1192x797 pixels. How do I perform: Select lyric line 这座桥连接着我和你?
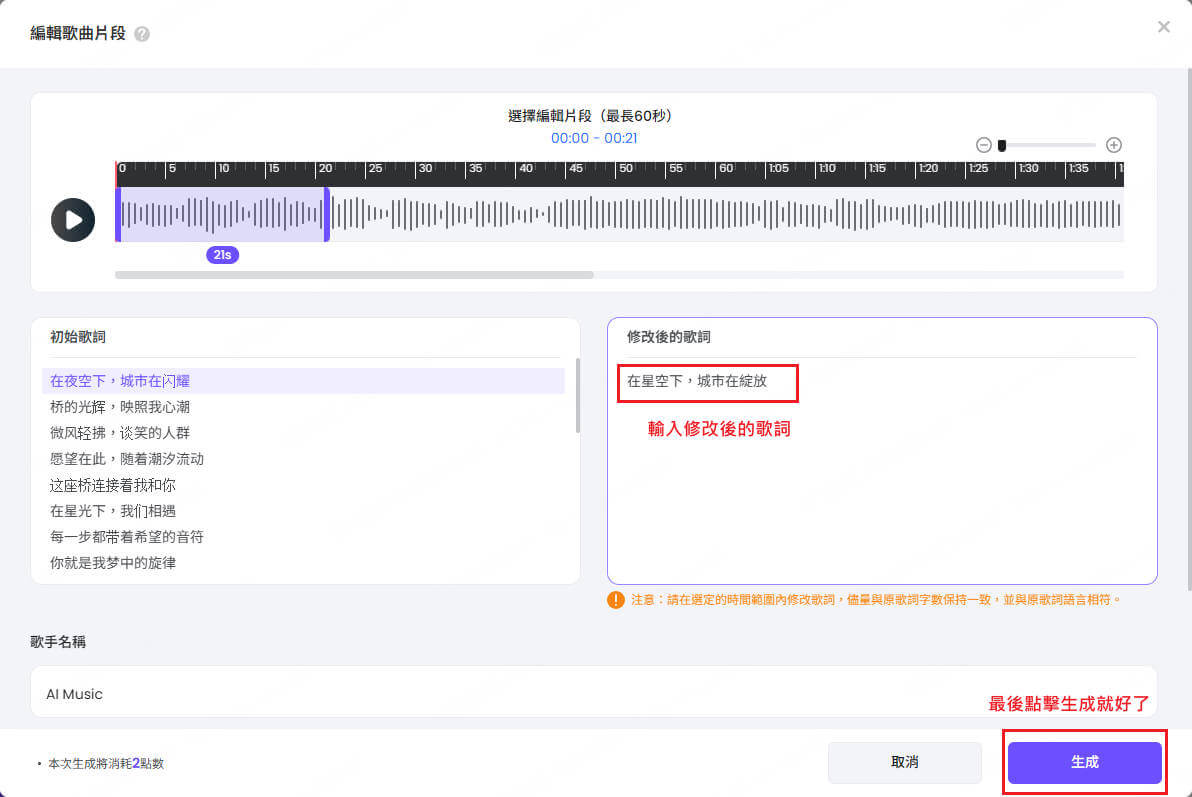(x=113, y=485)
